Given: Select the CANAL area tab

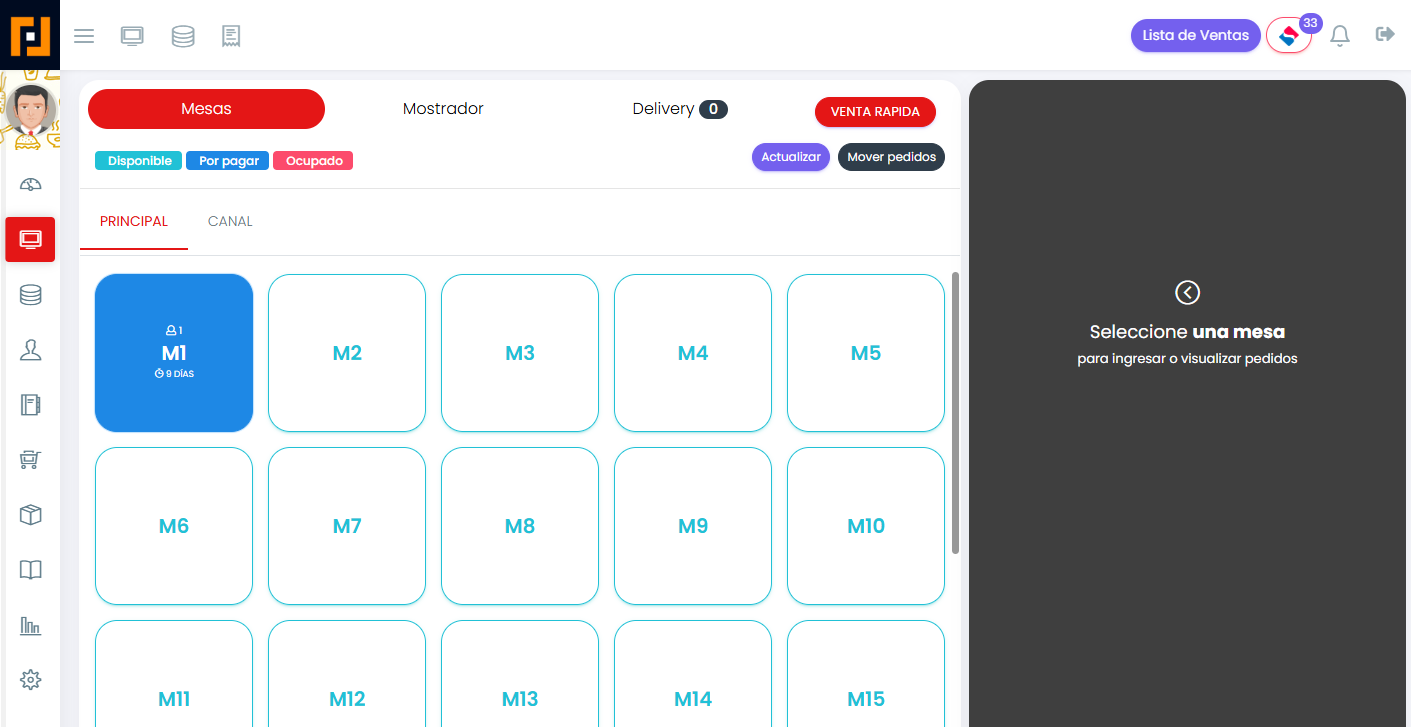Looking at the screenshot, I should [230, 221].
